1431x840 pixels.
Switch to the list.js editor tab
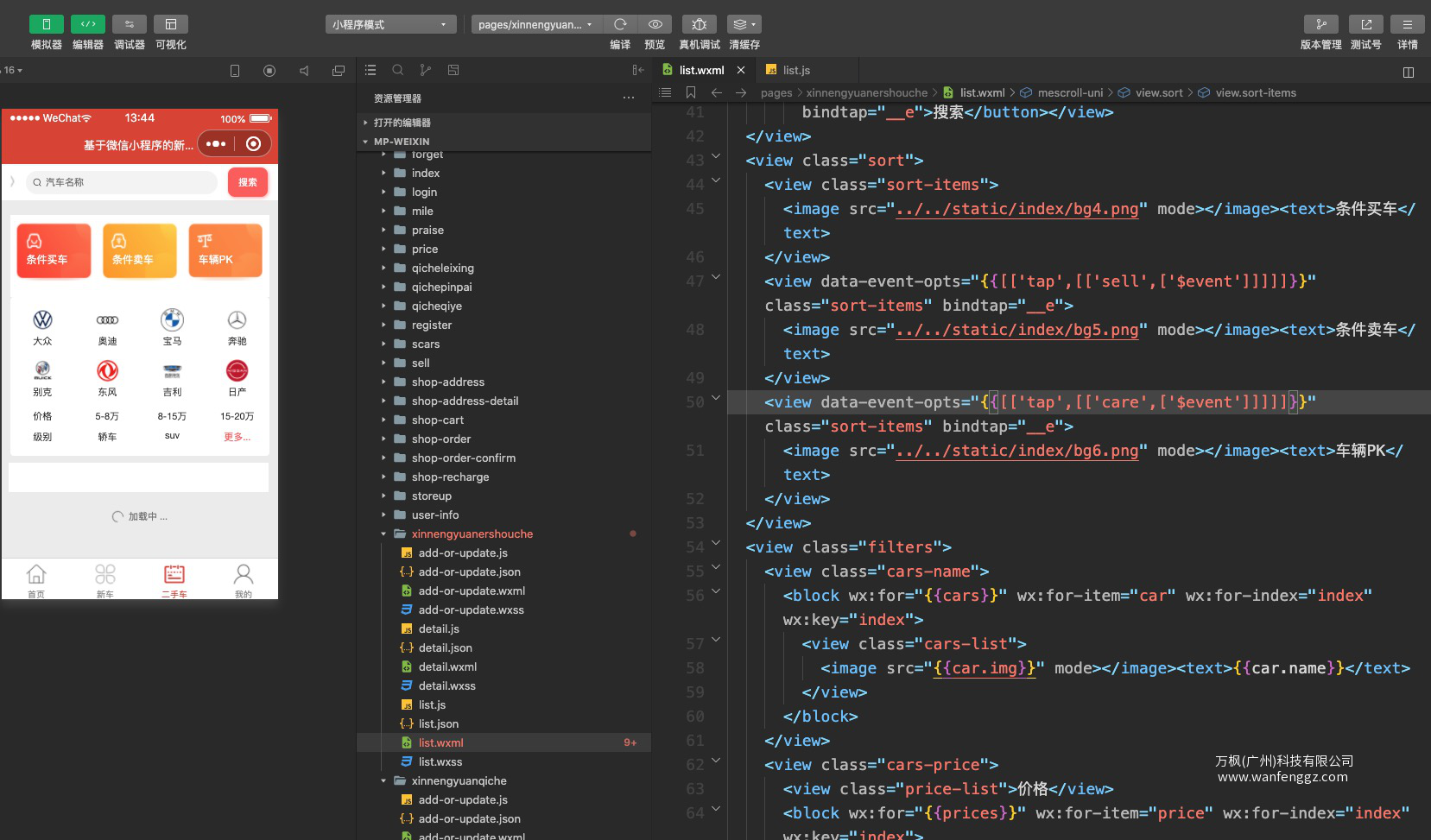pyautogui.click(x=796, y=70)
